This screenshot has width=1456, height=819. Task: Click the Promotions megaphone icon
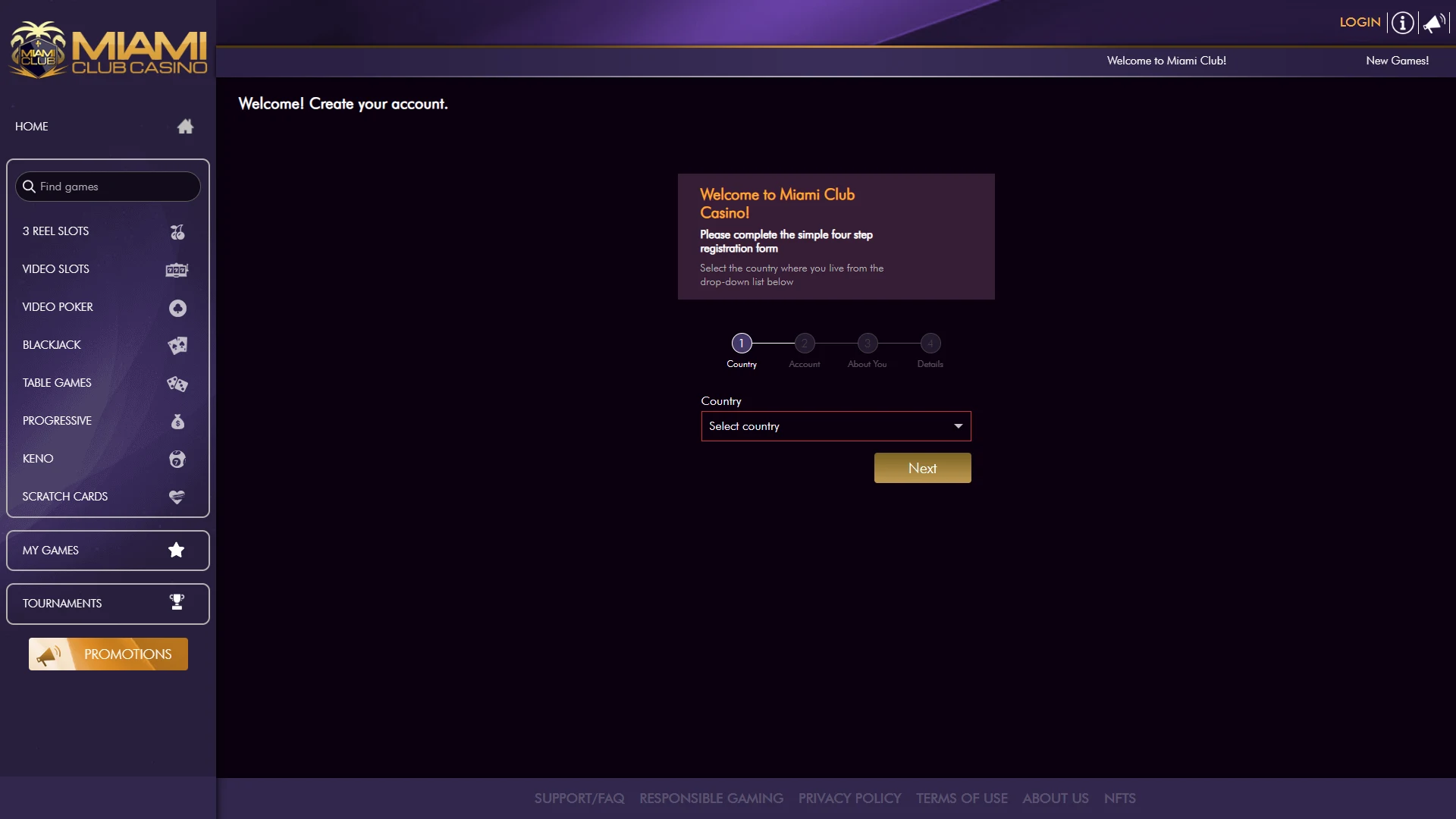pyautogui.click(x=49, y=654)
